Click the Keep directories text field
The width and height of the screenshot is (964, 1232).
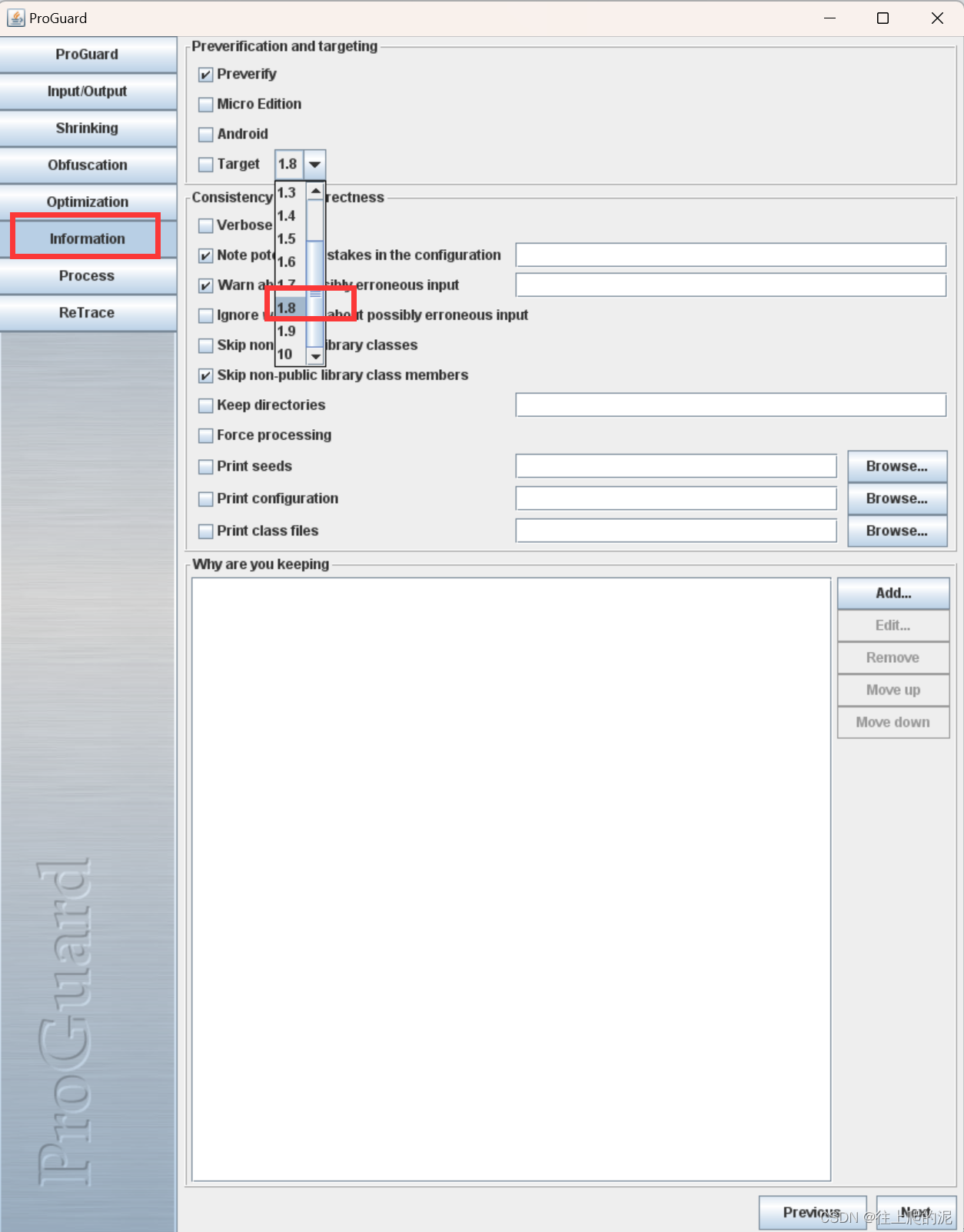(x=731, y=405)
